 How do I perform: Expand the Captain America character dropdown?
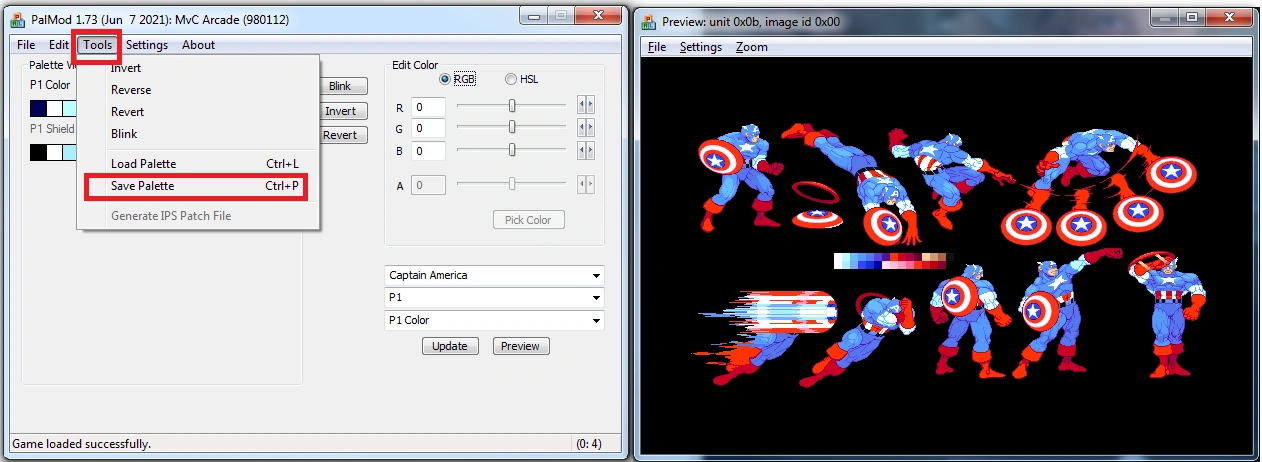494,275
